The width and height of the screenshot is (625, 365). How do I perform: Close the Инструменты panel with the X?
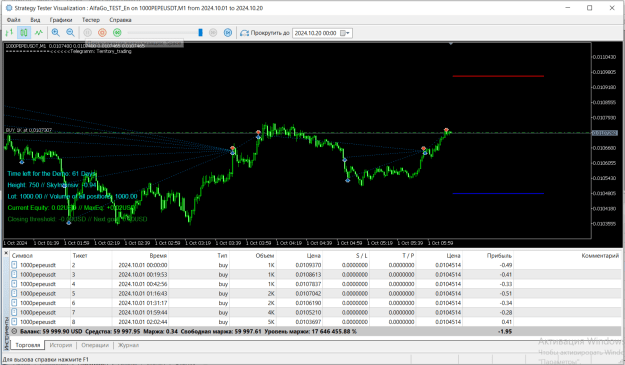(x=6, y=253)
